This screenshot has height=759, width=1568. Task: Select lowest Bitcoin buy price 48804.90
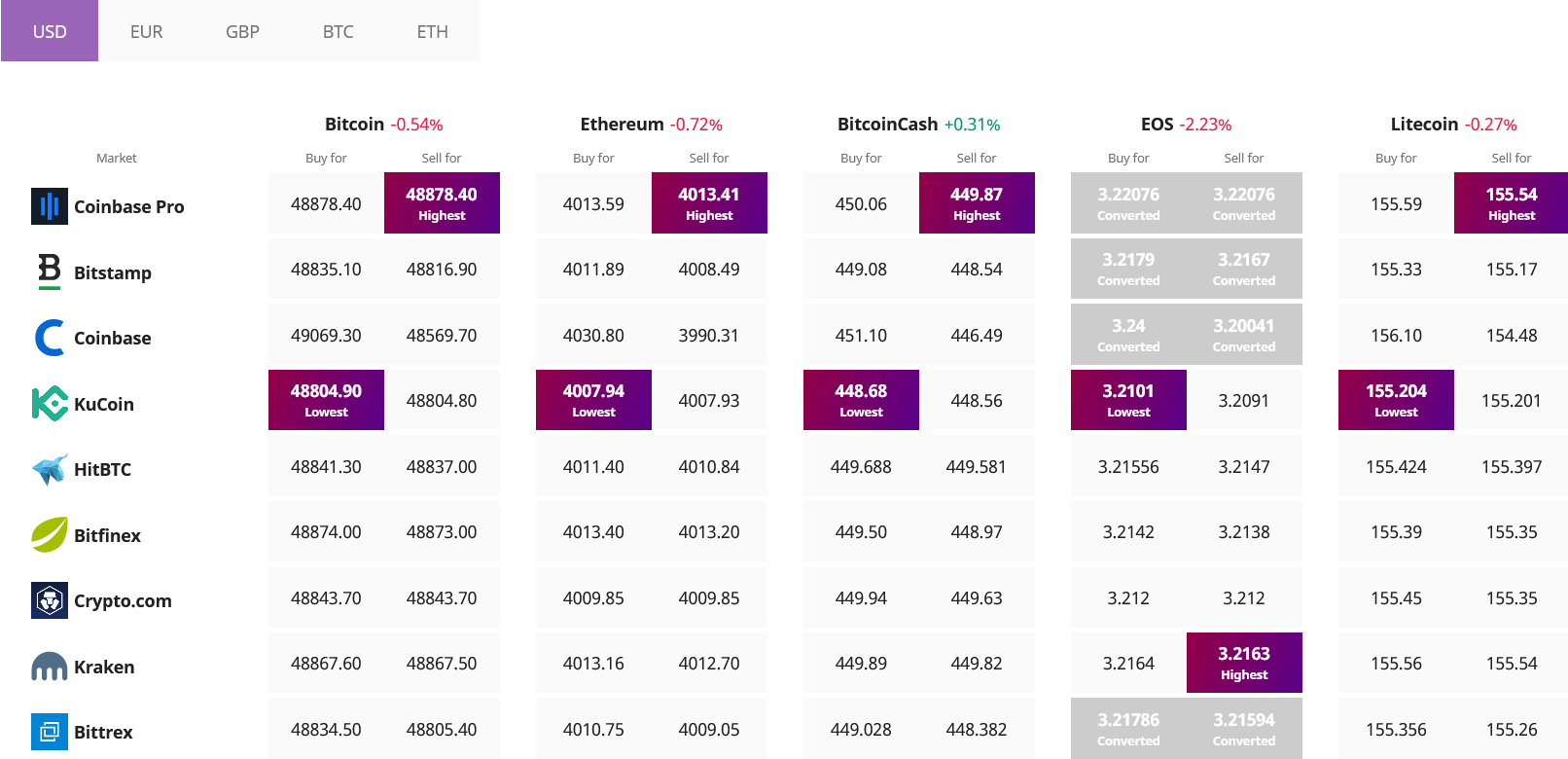pos(326,400)
